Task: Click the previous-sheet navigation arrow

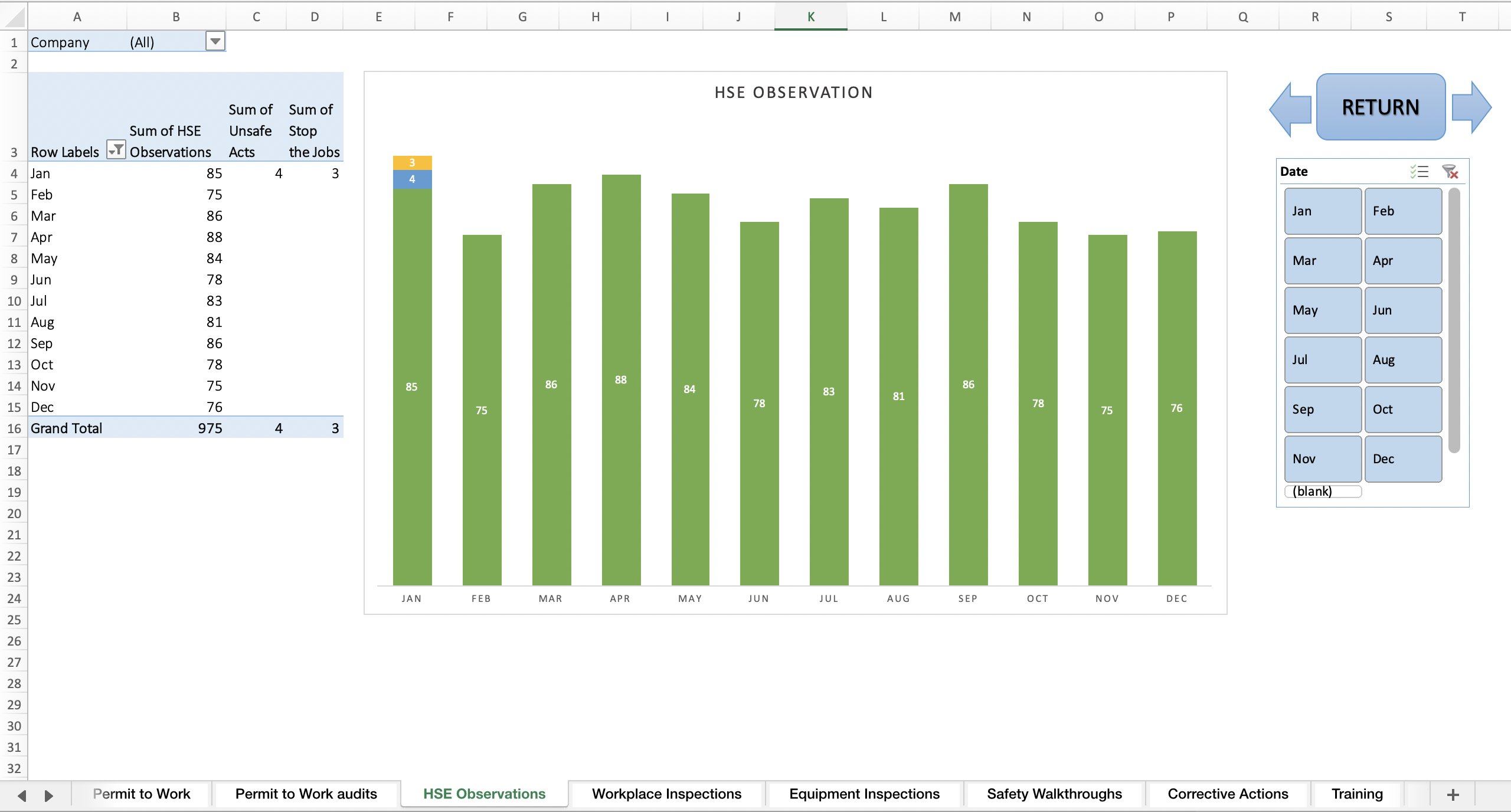Action: [22, 794]
